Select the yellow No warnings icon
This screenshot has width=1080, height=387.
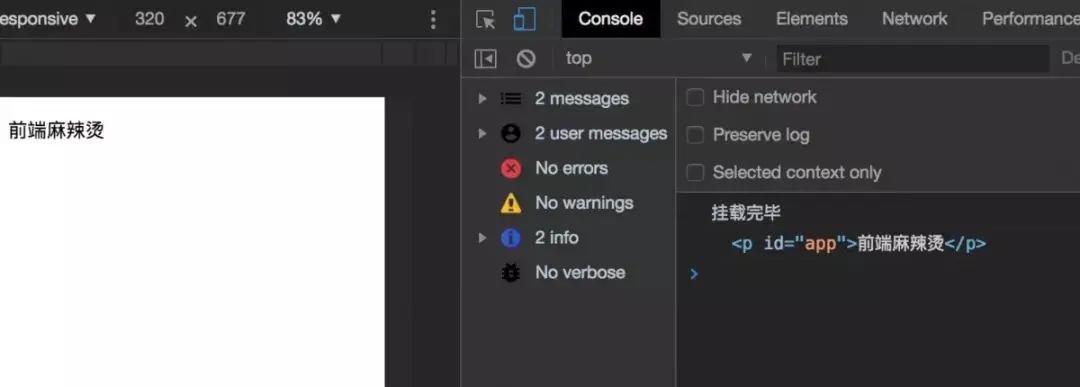511,203
